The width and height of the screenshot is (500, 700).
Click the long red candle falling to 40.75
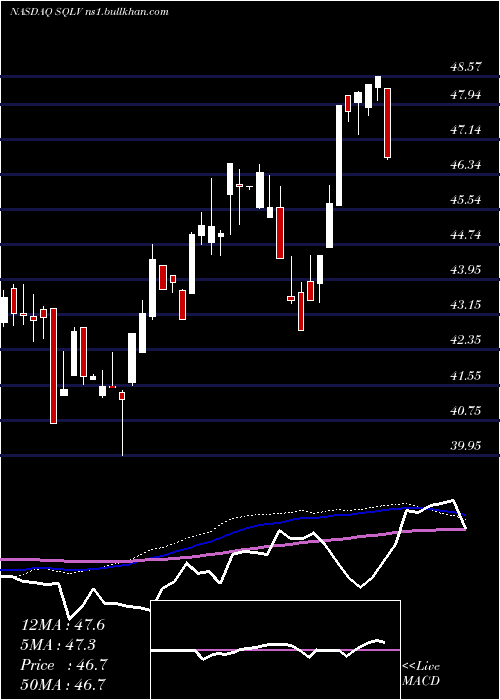[54, 366]
